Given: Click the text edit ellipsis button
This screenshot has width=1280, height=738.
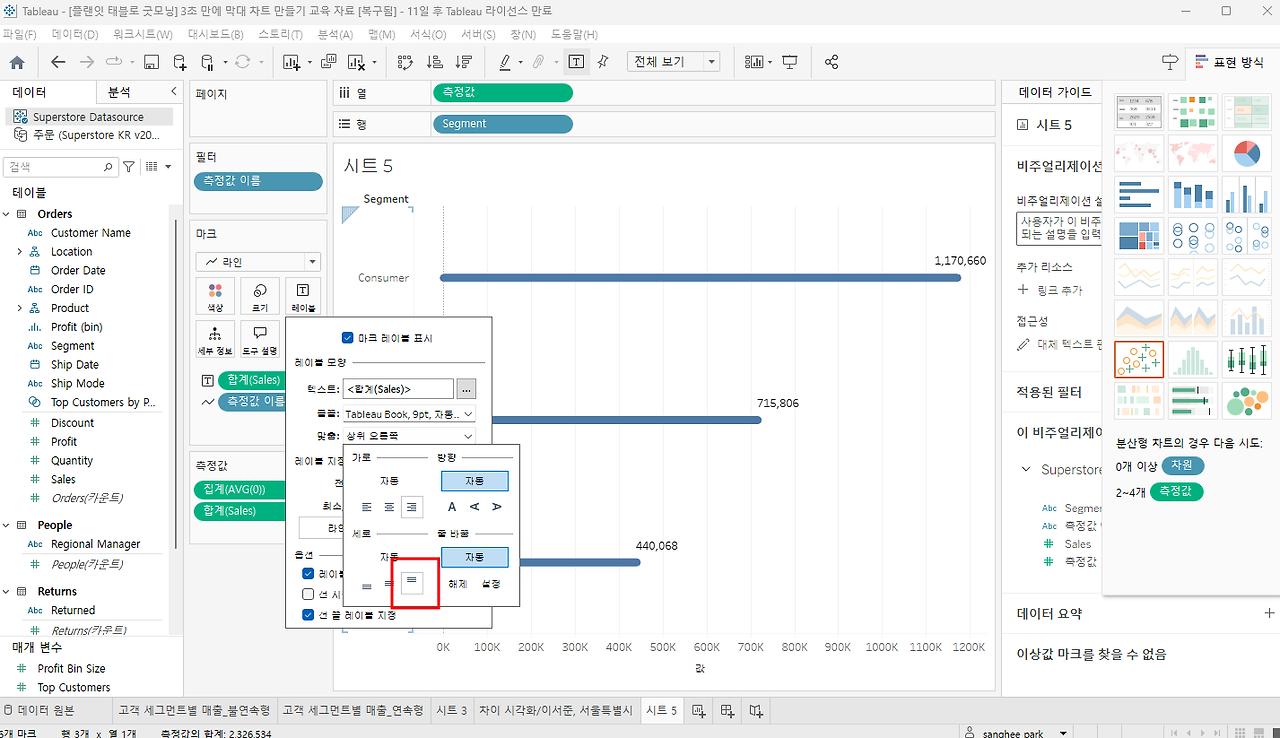Looking at the screenshot, I should (466, 389).
